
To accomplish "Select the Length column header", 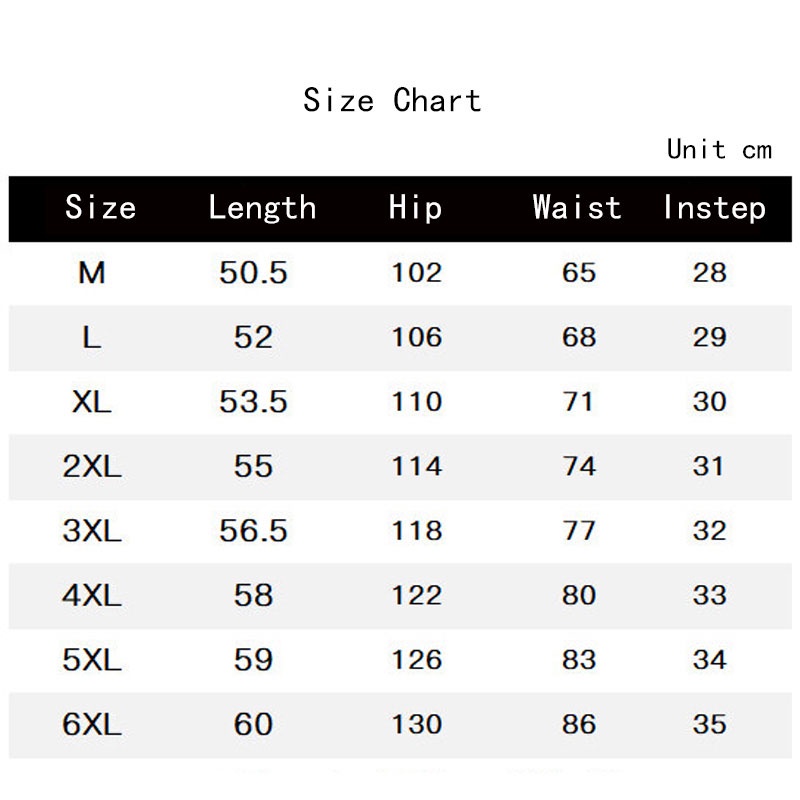I will tap(262, 208).
